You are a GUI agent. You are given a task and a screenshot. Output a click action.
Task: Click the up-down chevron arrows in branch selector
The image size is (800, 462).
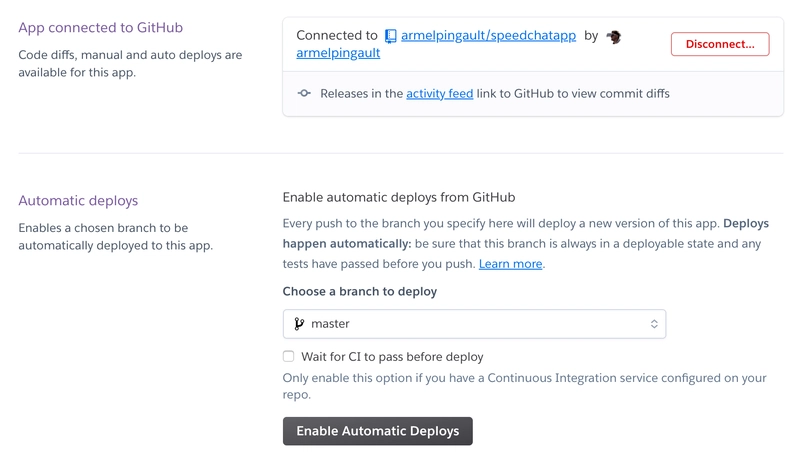[x=654, y=324]
